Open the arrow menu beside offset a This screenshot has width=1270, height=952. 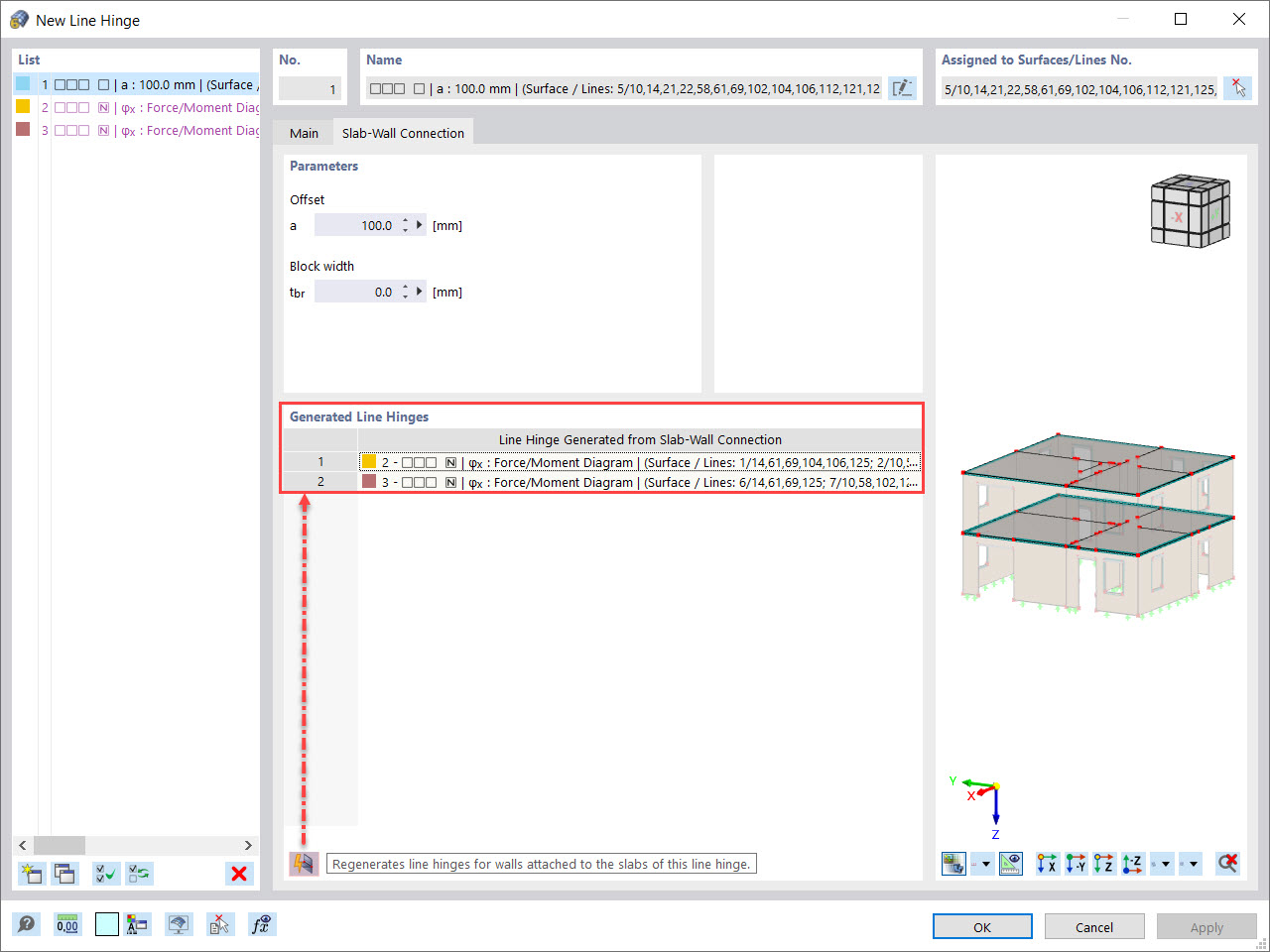420,225
